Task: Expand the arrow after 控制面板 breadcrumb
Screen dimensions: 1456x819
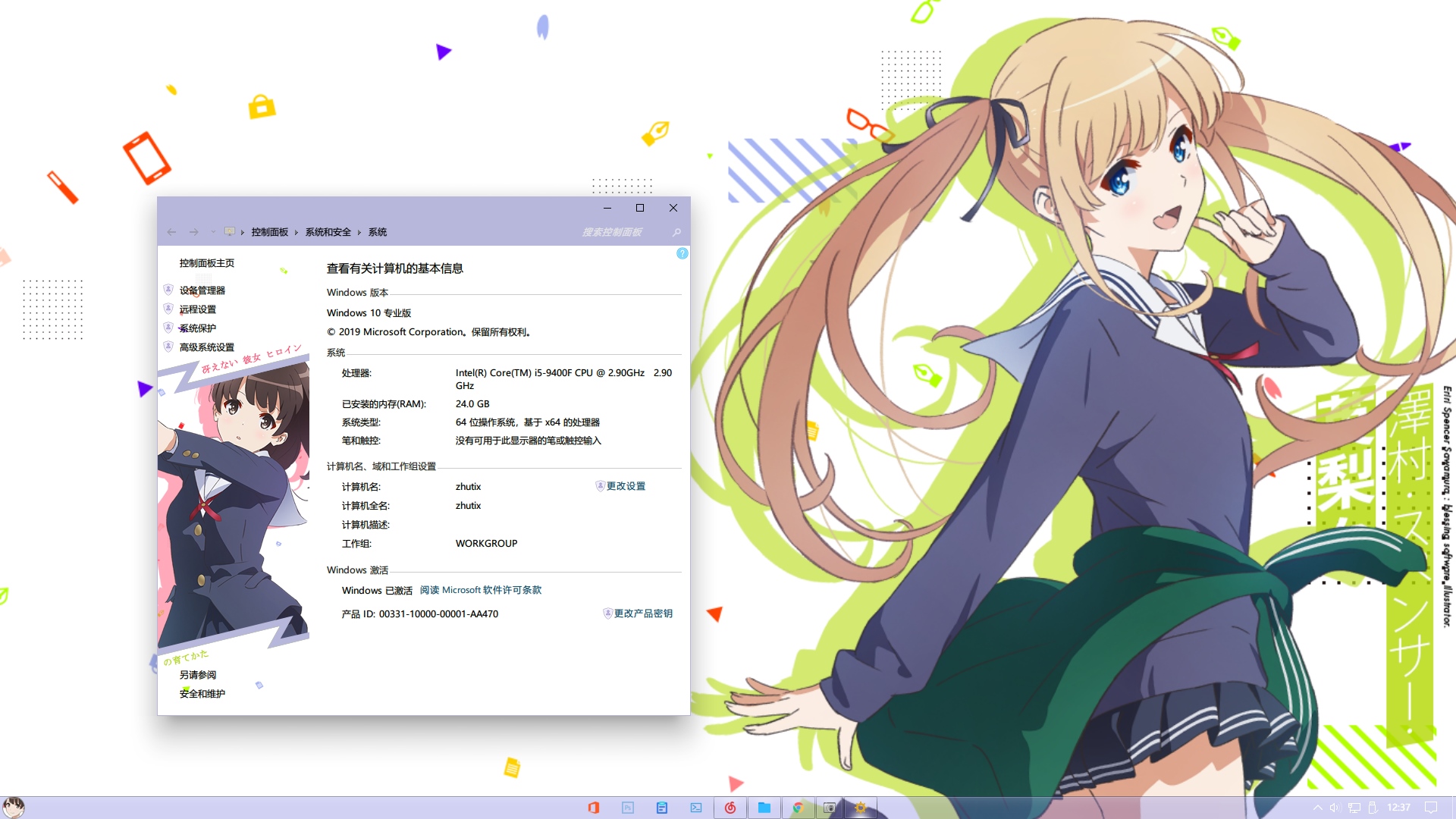Action: [x=297, y=232]
